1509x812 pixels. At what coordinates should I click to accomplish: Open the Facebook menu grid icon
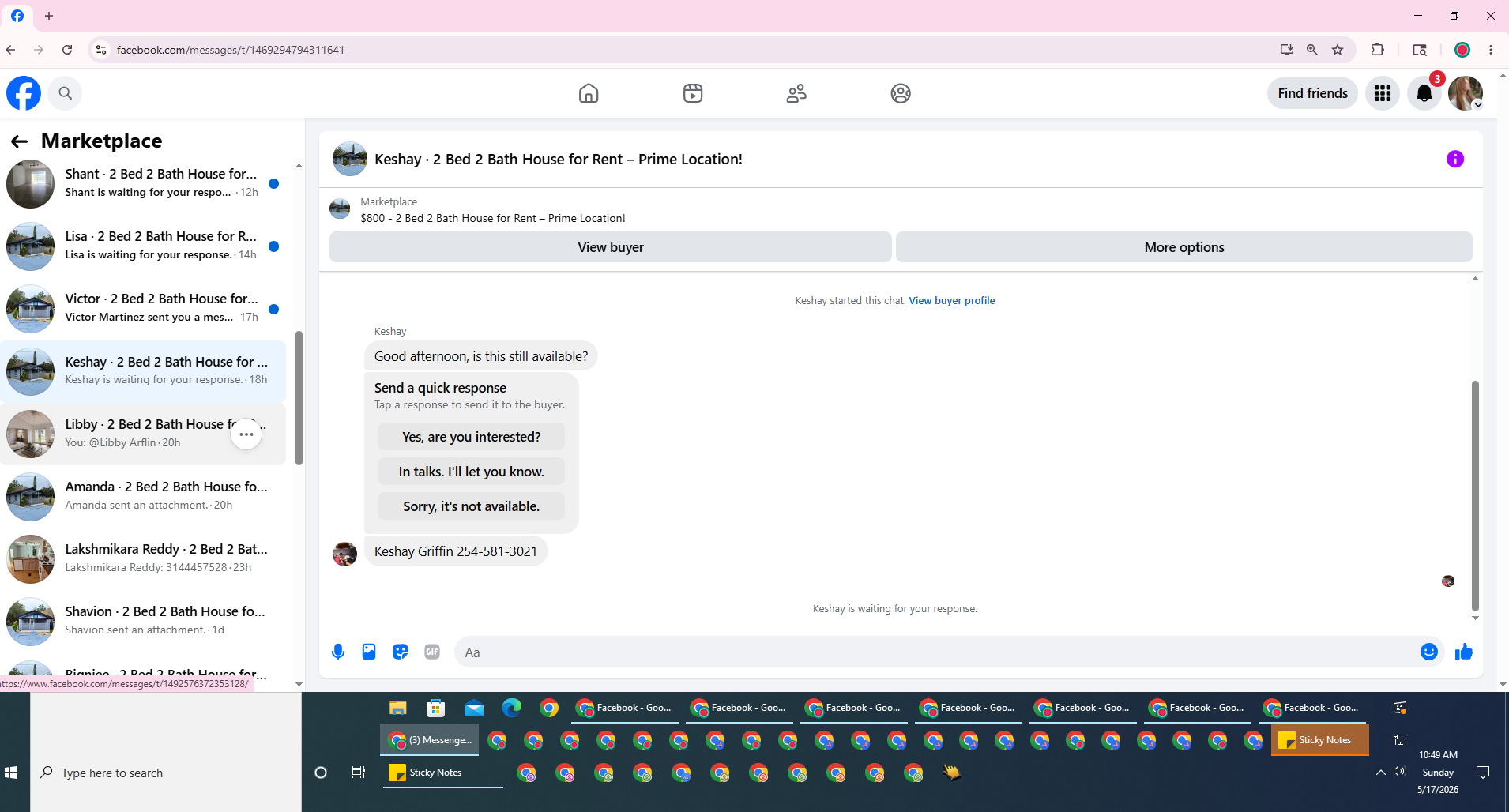pos(1383,93)
